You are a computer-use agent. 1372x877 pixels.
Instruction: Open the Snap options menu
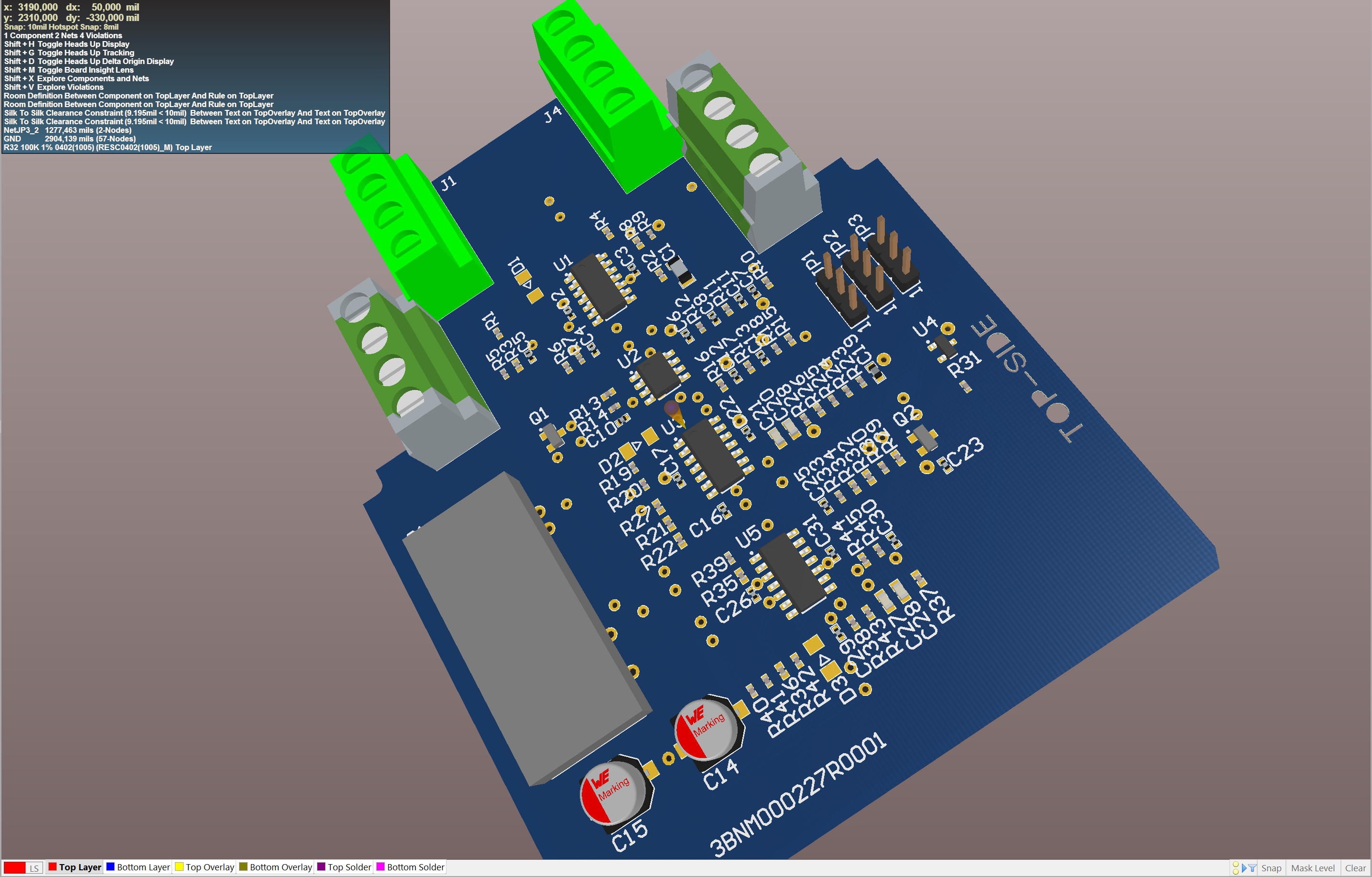[1271, 868]
